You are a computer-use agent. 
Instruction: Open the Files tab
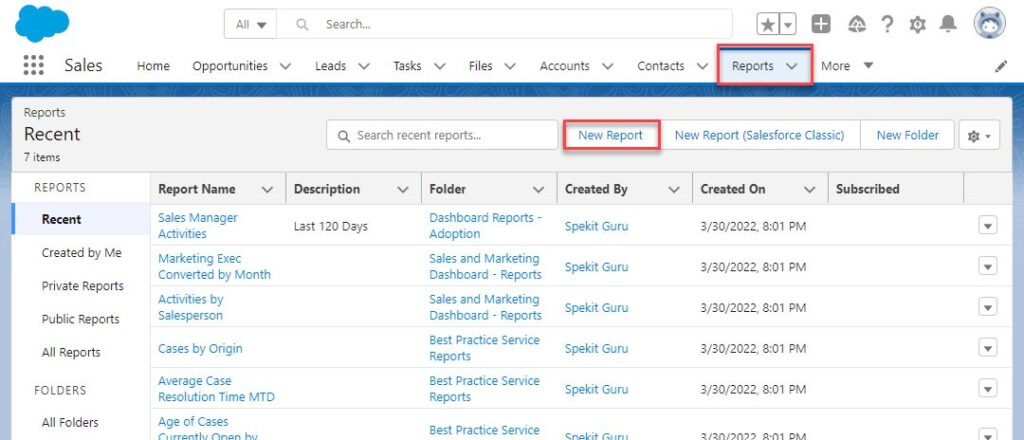(x=481, y=66)
